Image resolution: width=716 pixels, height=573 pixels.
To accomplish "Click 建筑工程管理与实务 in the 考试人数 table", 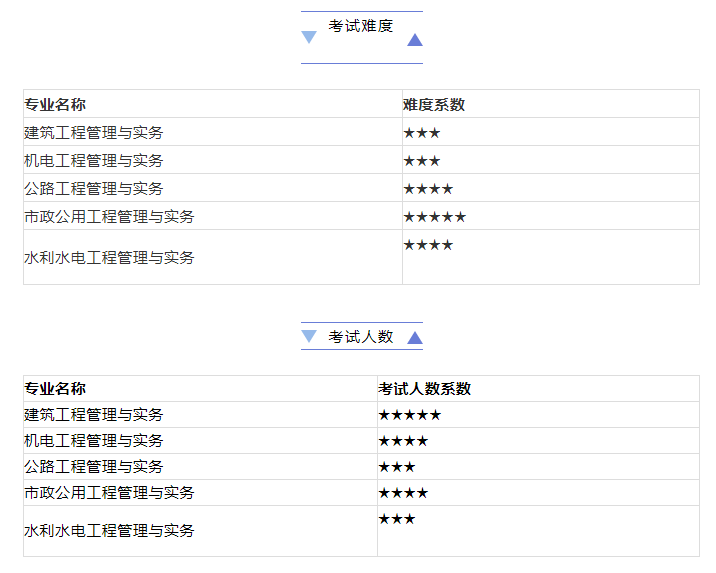I will [x=94, y=415].
